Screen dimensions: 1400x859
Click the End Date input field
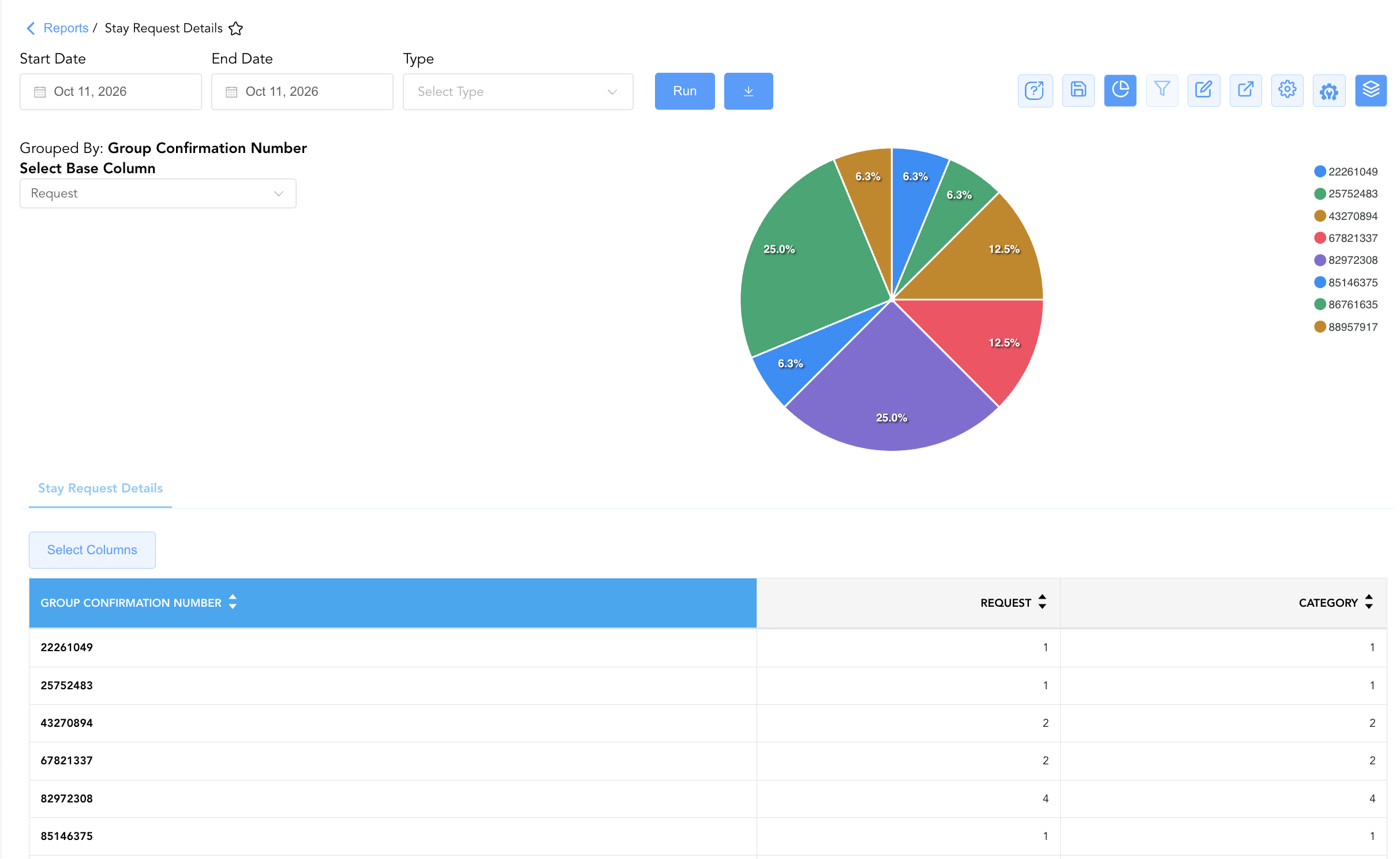point(302,92)
